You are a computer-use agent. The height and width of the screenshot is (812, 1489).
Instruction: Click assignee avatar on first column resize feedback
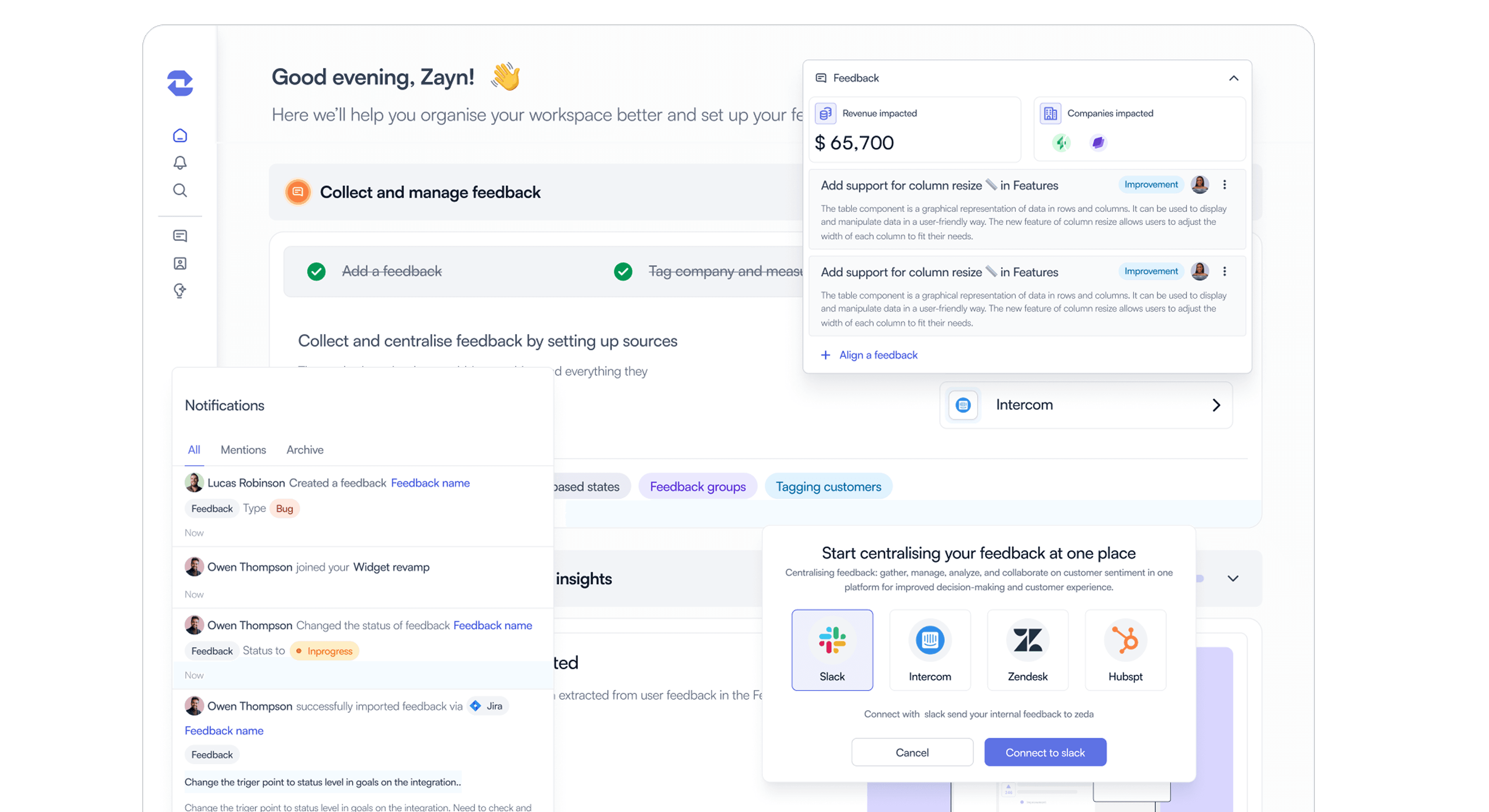[x=1200, y=185]
